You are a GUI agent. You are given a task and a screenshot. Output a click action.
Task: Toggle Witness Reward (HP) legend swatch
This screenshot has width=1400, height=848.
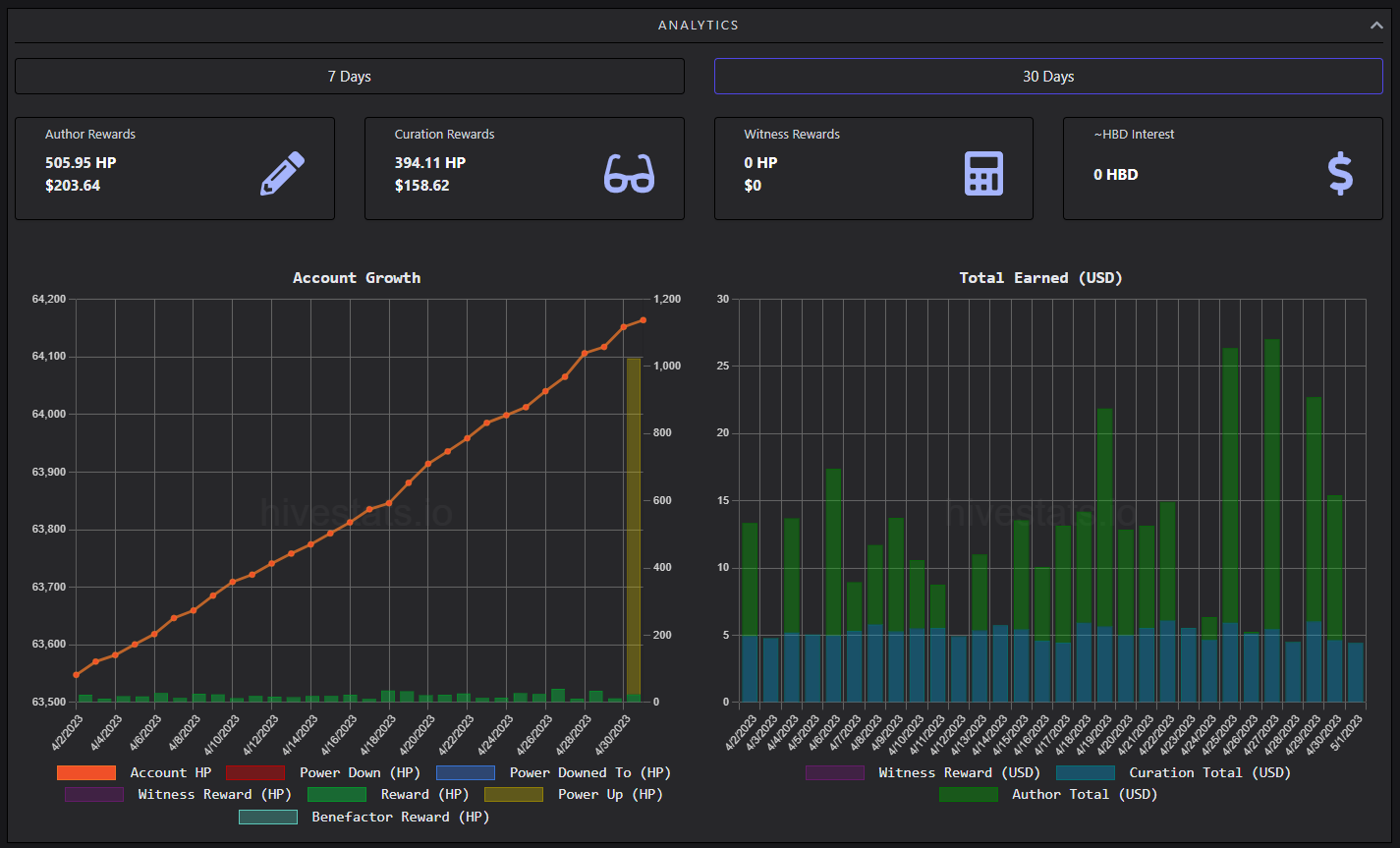point(94,794)
